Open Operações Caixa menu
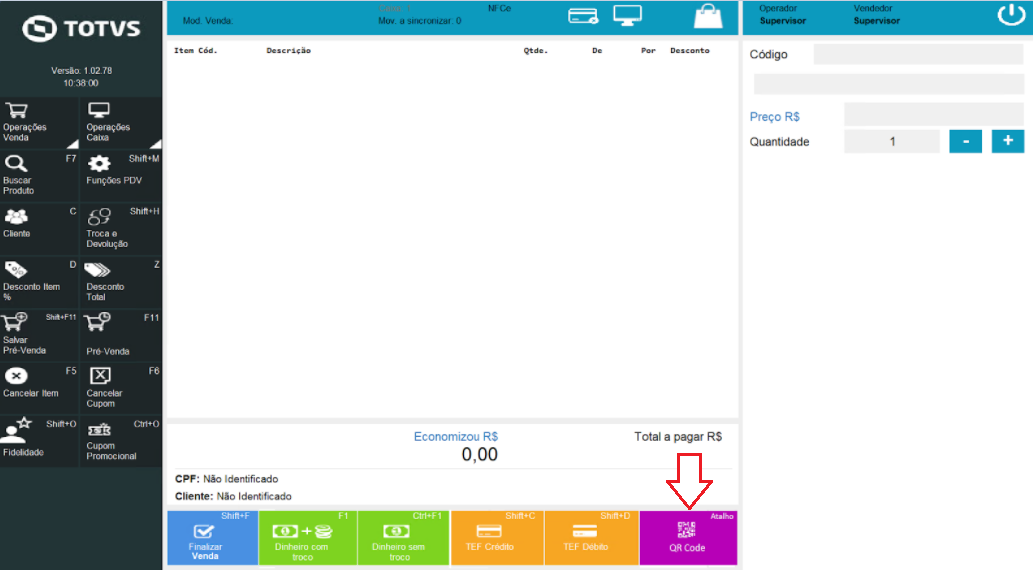The width and height of the screenshot is (1033, 570). coord(121,123)
